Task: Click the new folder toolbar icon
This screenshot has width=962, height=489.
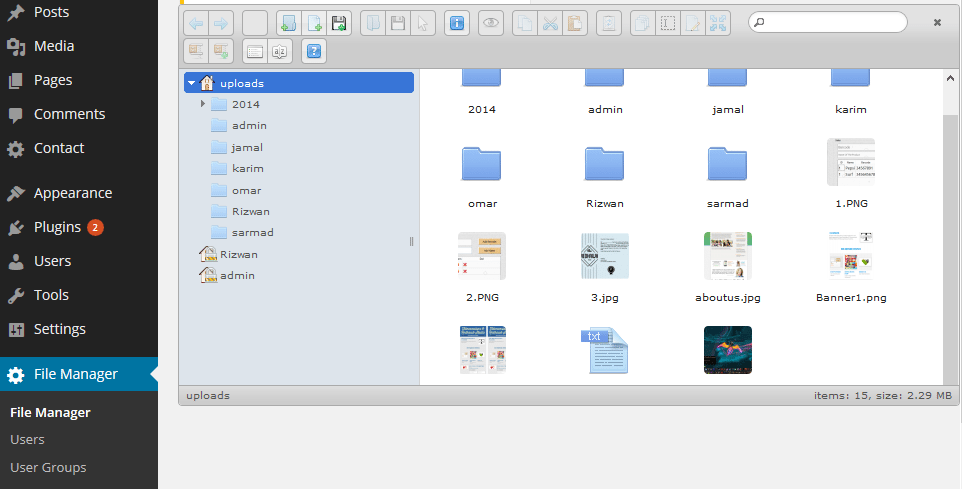Action: coord(288,23)
